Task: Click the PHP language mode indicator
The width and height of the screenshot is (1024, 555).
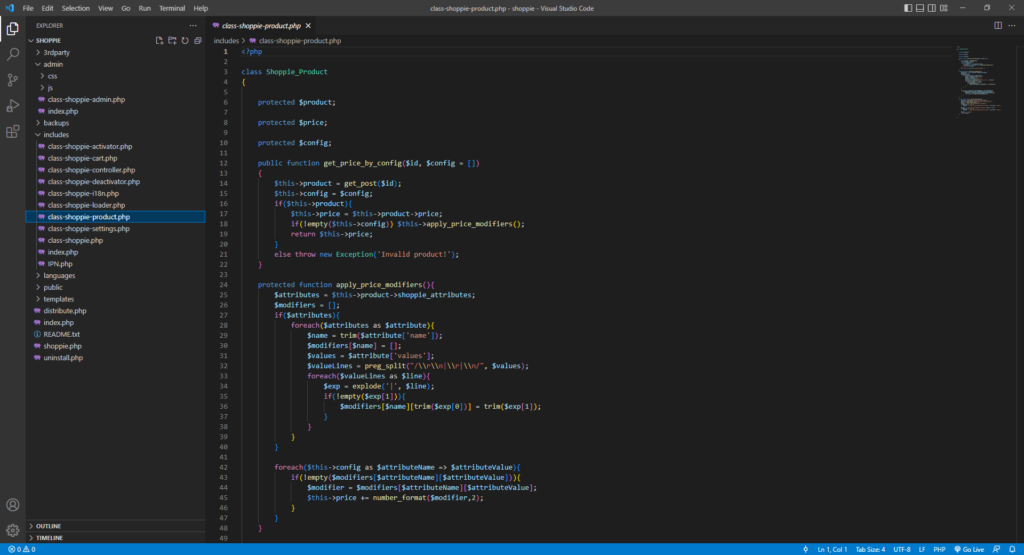Action: pyautogui.click(x=939, y=549)
